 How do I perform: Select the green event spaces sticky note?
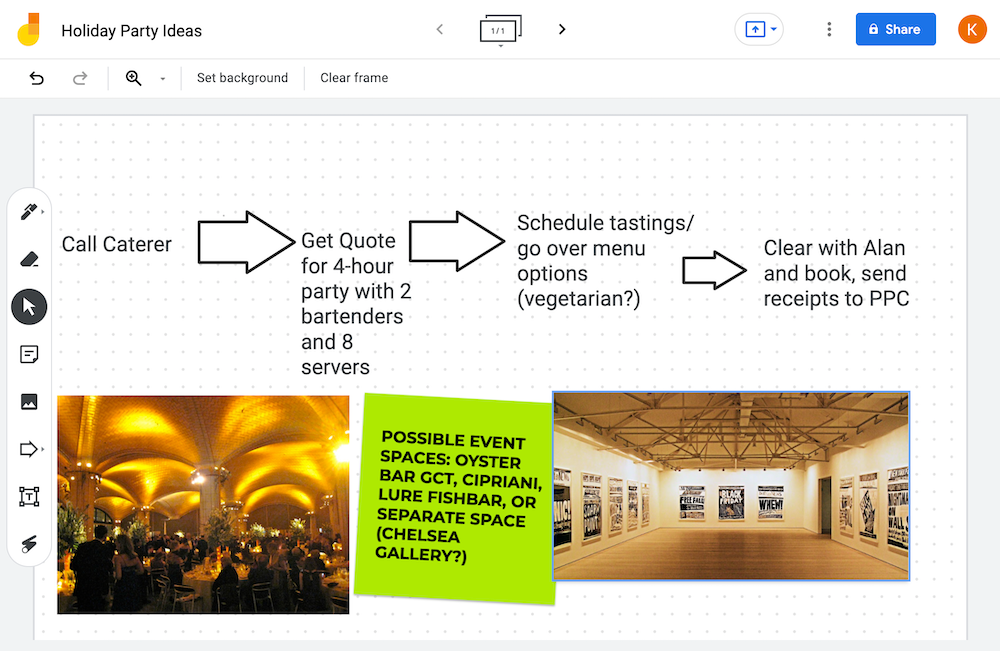tap(455, 498)
